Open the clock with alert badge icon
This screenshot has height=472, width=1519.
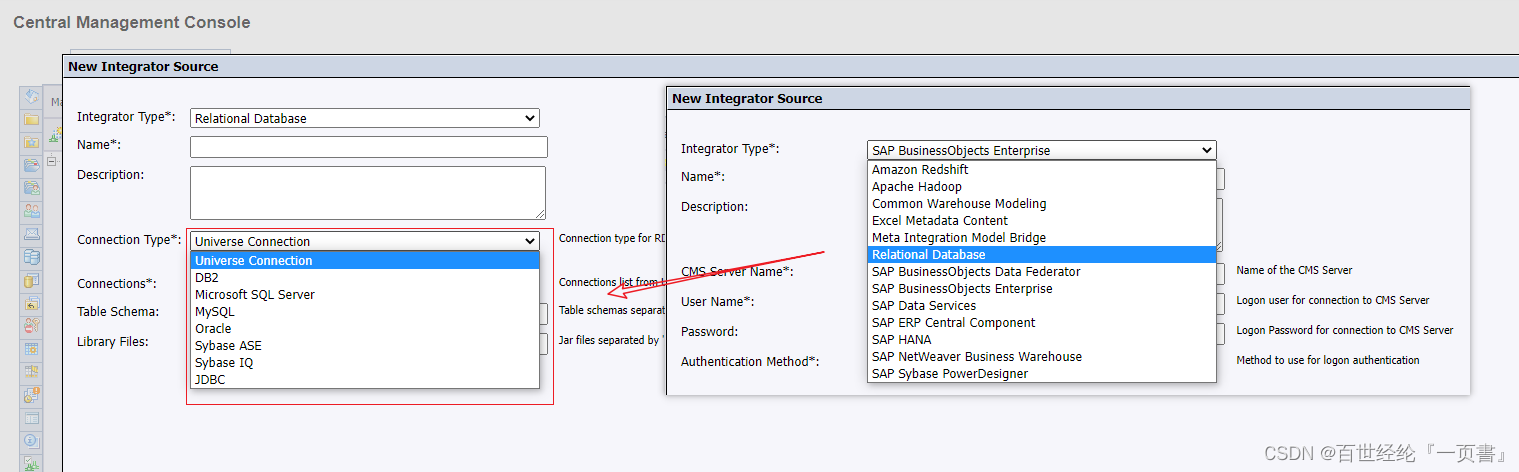click(32, 395)
